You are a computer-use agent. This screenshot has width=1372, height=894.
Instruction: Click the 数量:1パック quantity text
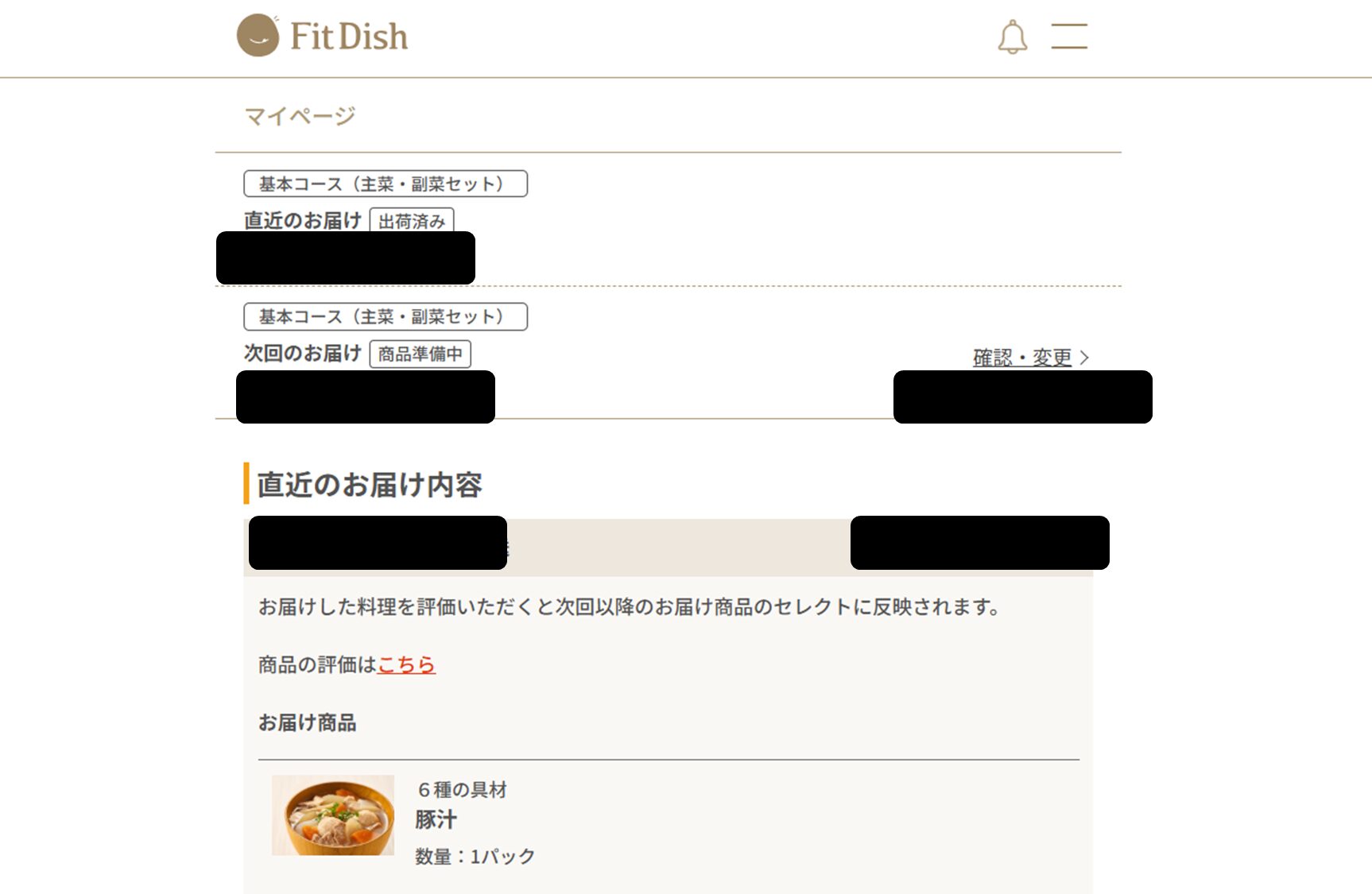tap(475, 857)
